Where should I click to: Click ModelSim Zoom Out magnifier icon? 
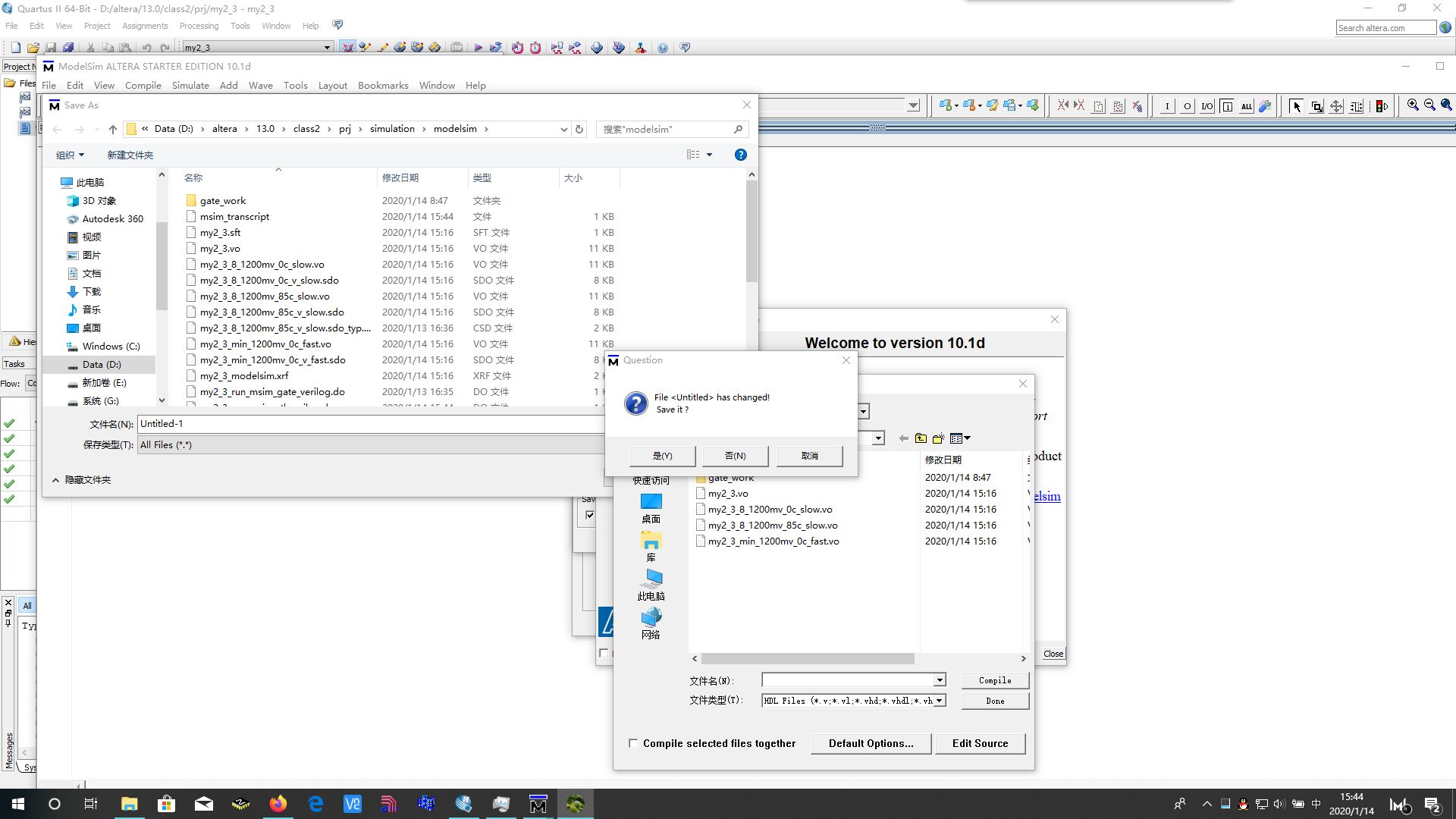[1429, 105]
